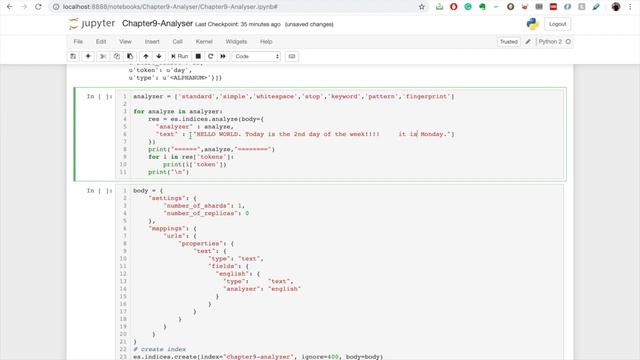Open the cell type Code dropdown

coord(257,56)
